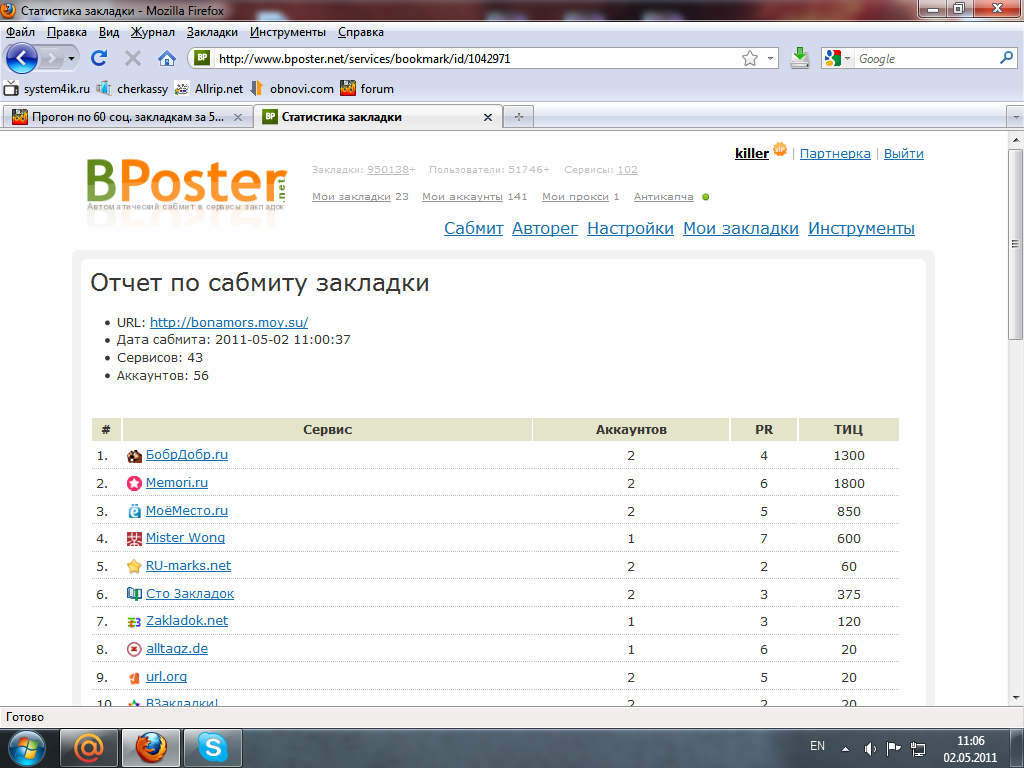This screenshot has height=768, width=1024.
Task: Click the Zakladok.net service favicon
Action: [134, 622]
